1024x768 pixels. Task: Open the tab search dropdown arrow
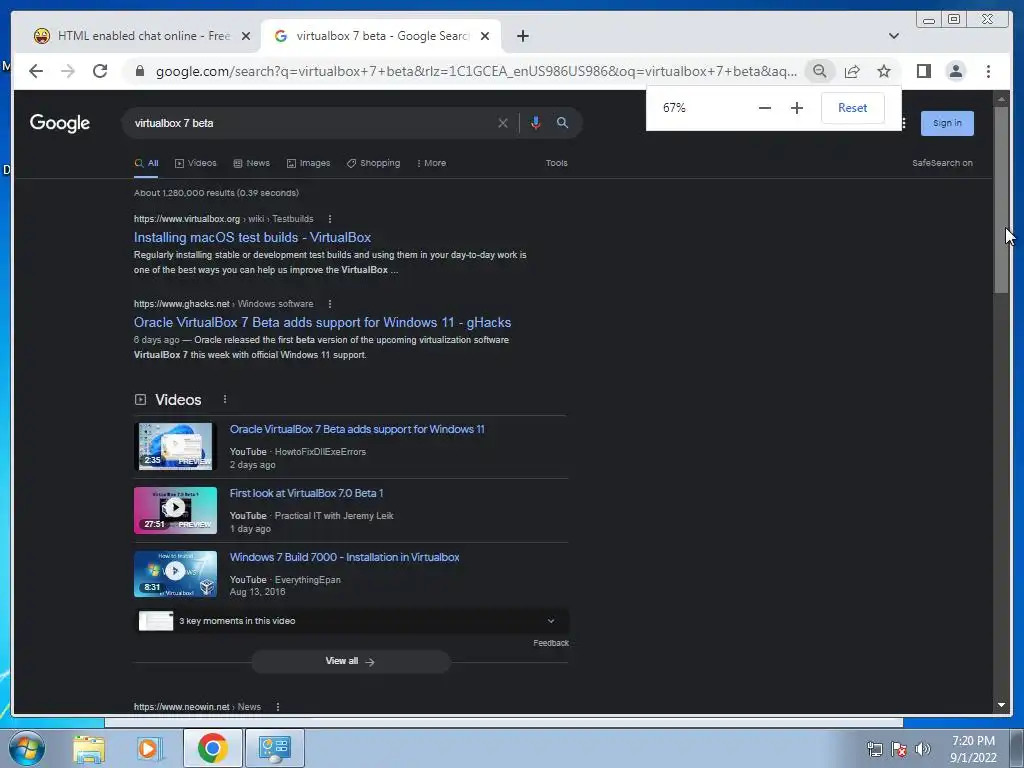(x=894, y=36)
